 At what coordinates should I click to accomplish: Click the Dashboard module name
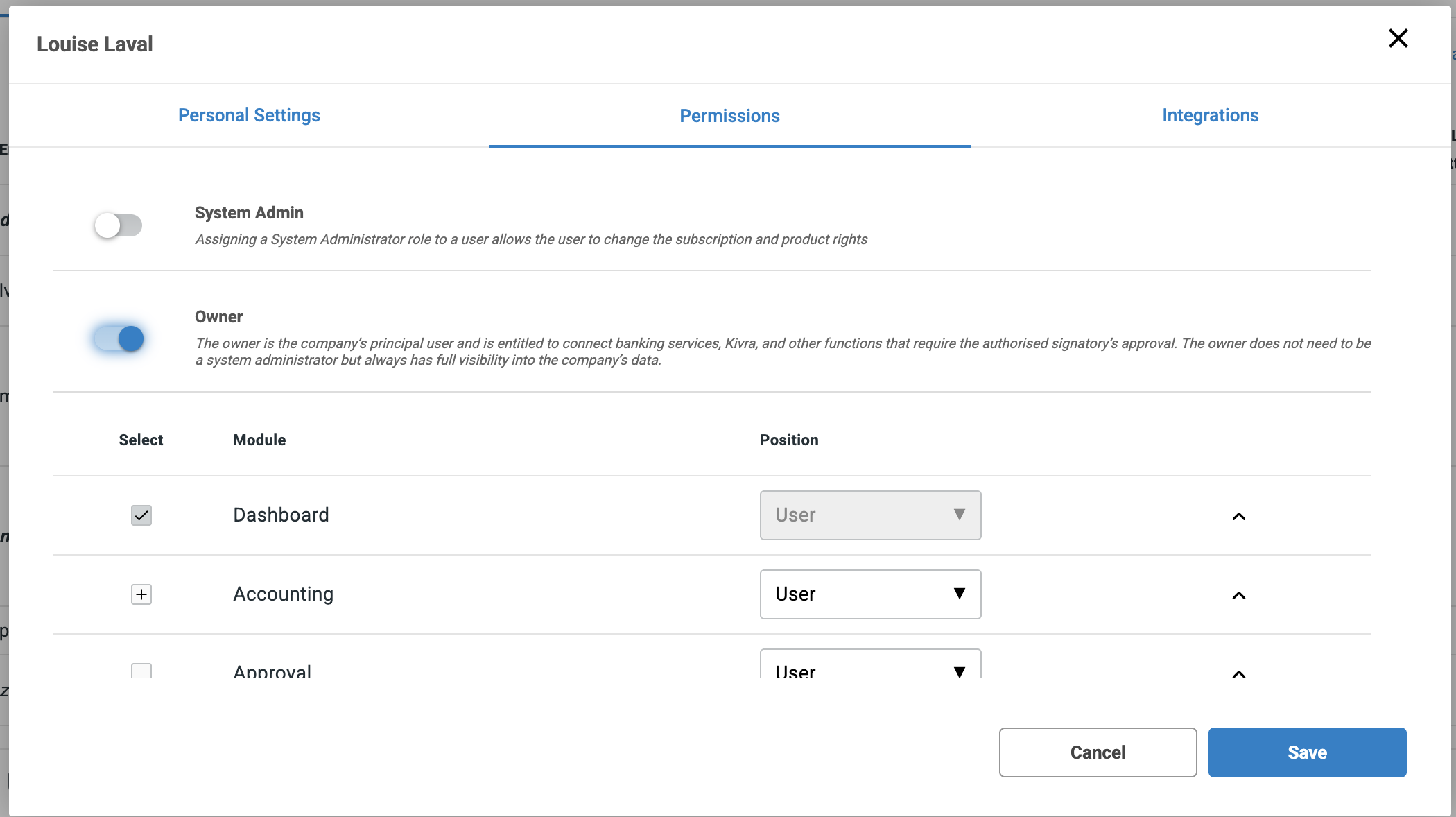pos(281,515)
